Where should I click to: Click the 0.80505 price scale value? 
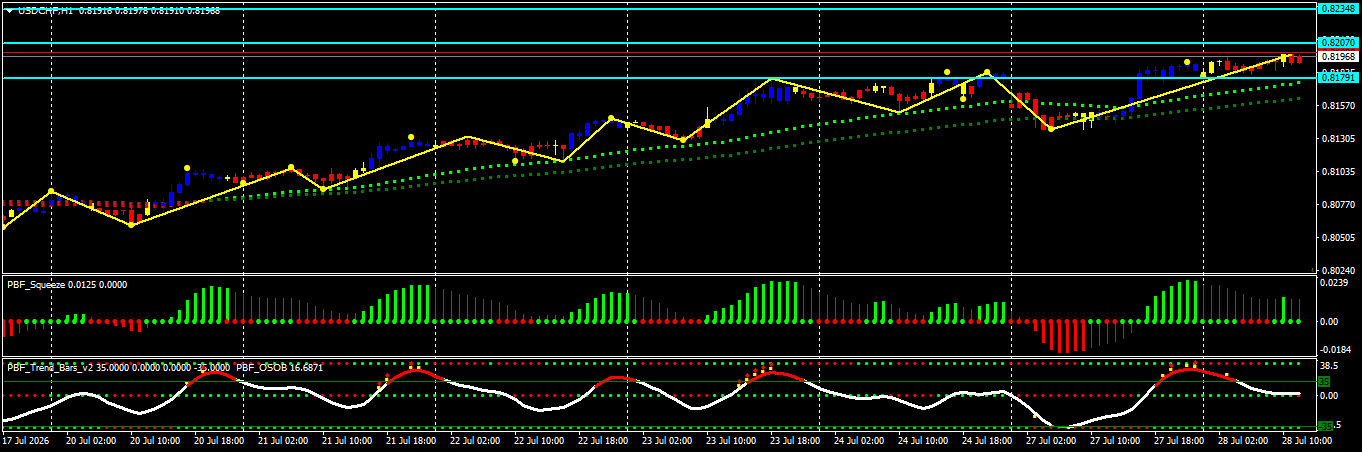point(1338,237)
